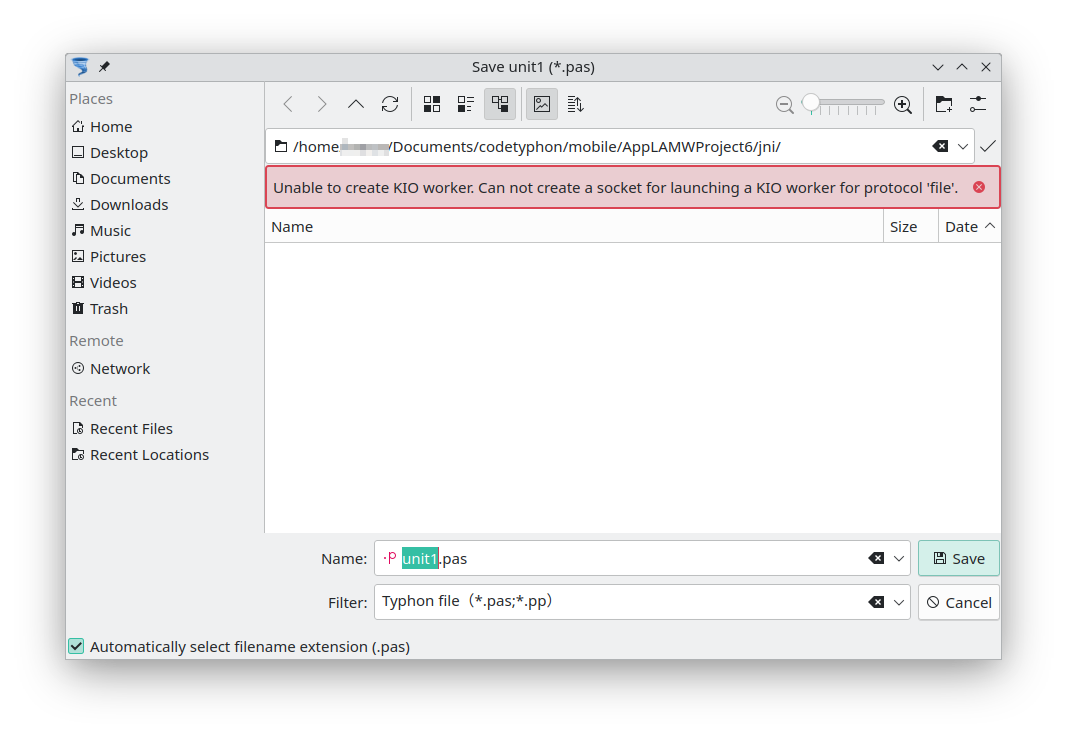Sort files by Size column
Viewport: 1068px width, 738px height.
pyautogui.click(x=911, y=227)
